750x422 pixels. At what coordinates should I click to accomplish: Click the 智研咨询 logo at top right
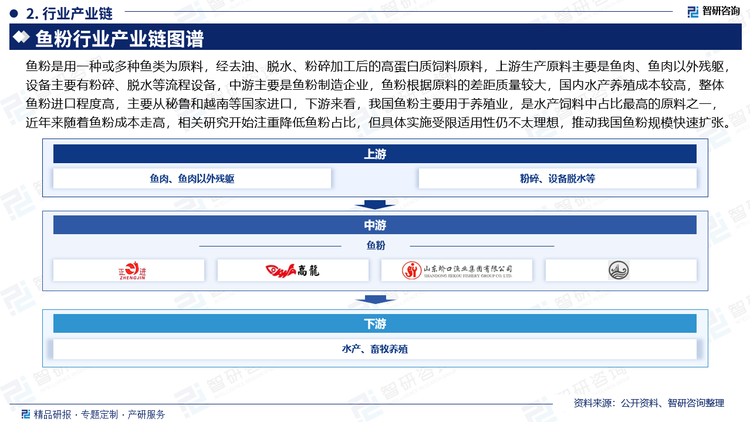(x=713, y=11)
